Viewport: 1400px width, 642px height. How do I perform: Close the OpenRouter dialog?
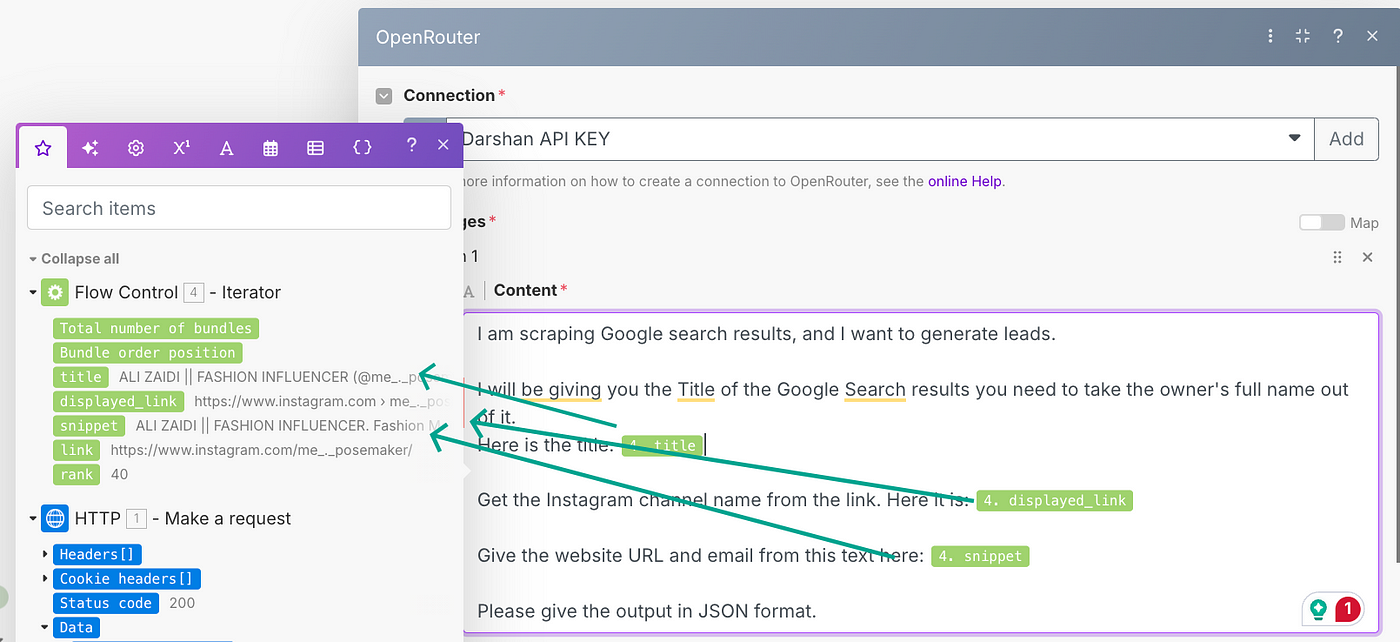[1372, 36]
